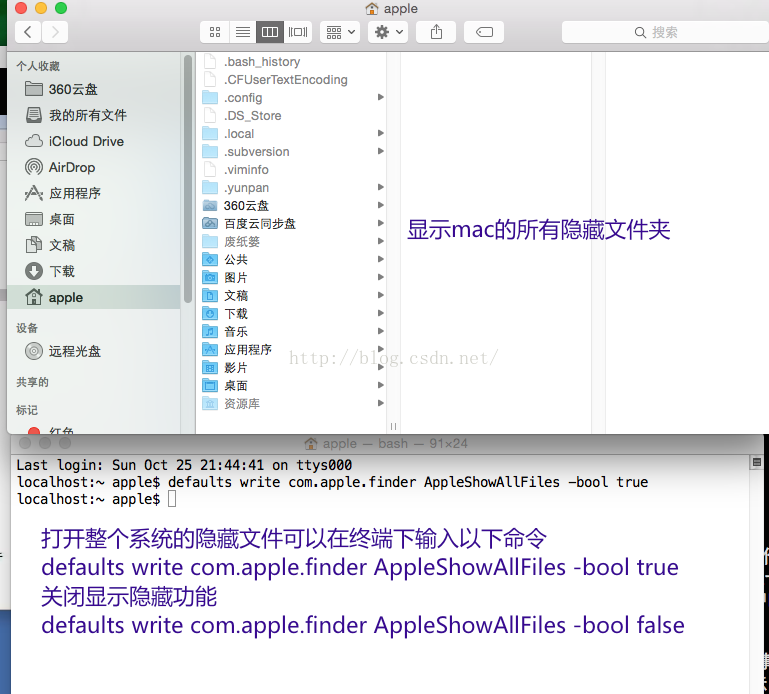Viewport: 769px width, 694px height.
Task: Go forward with the Finder forward arrow
Action: coord(55,32)
